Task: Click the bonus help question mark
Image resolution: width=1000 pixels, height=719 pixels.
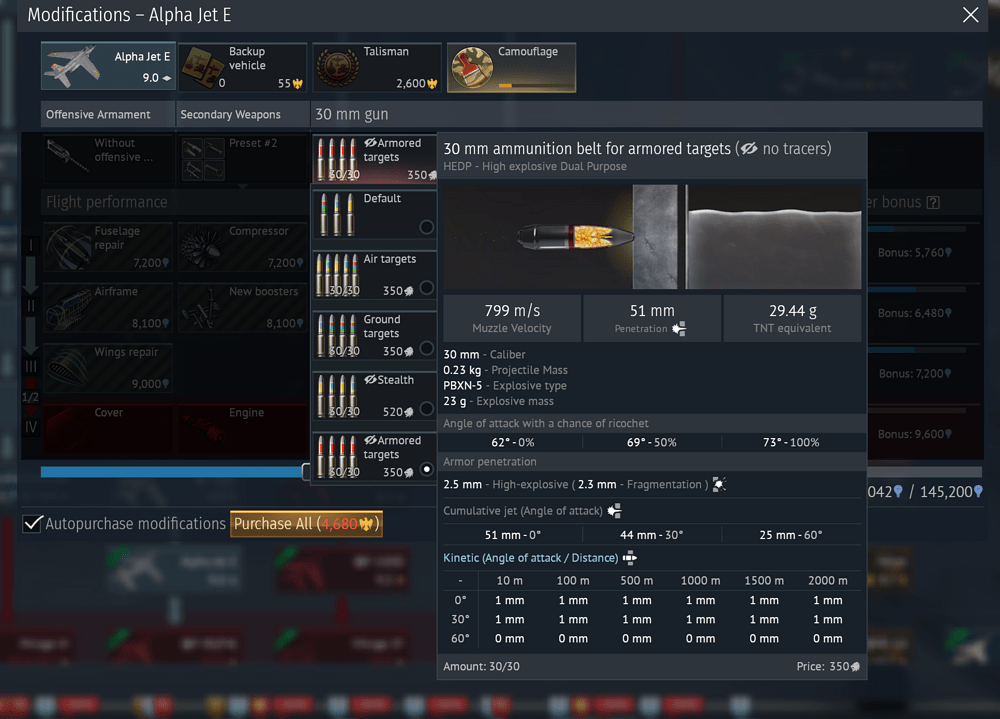Action: 933,203
